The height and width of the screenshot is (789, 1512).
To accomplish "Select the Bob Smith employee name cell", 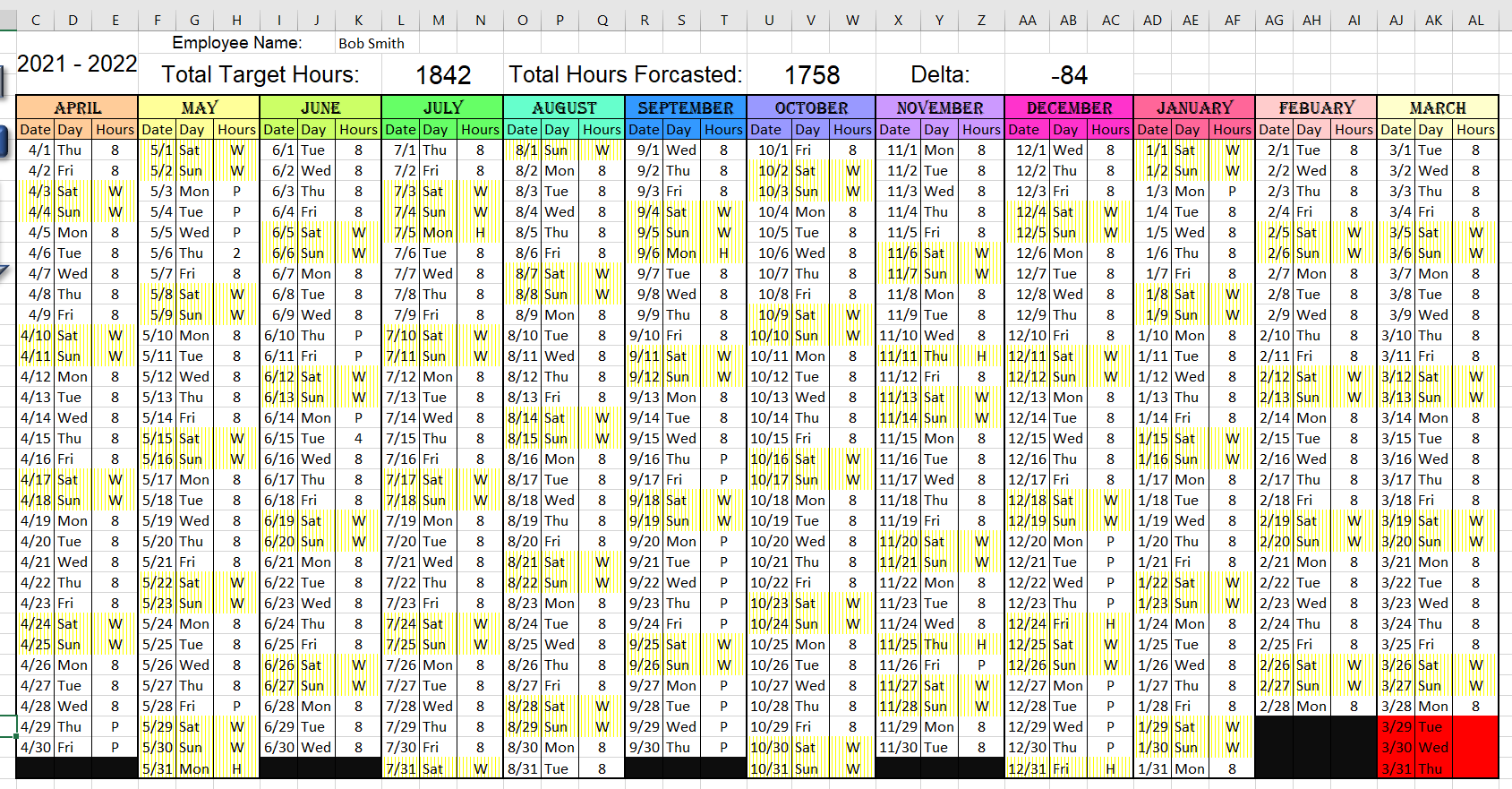I will (371, 43).
